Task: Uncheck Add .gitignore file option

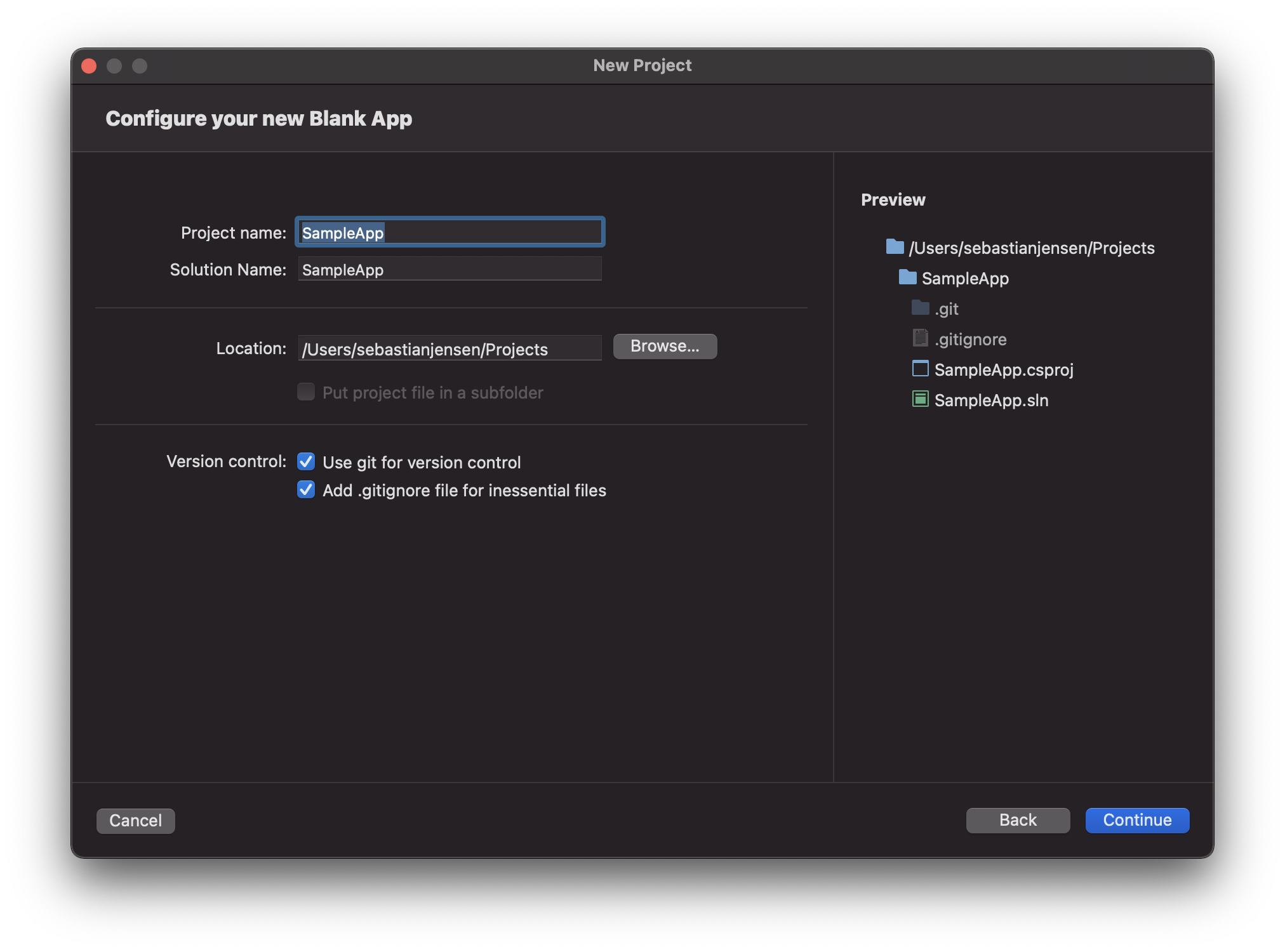Action: click(306, 490)
